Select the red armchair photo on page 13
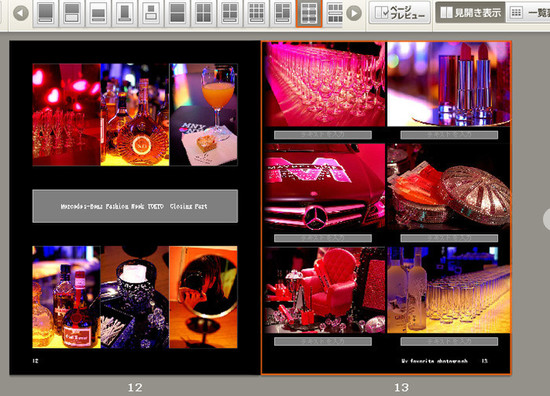 [x=324, y=290]
